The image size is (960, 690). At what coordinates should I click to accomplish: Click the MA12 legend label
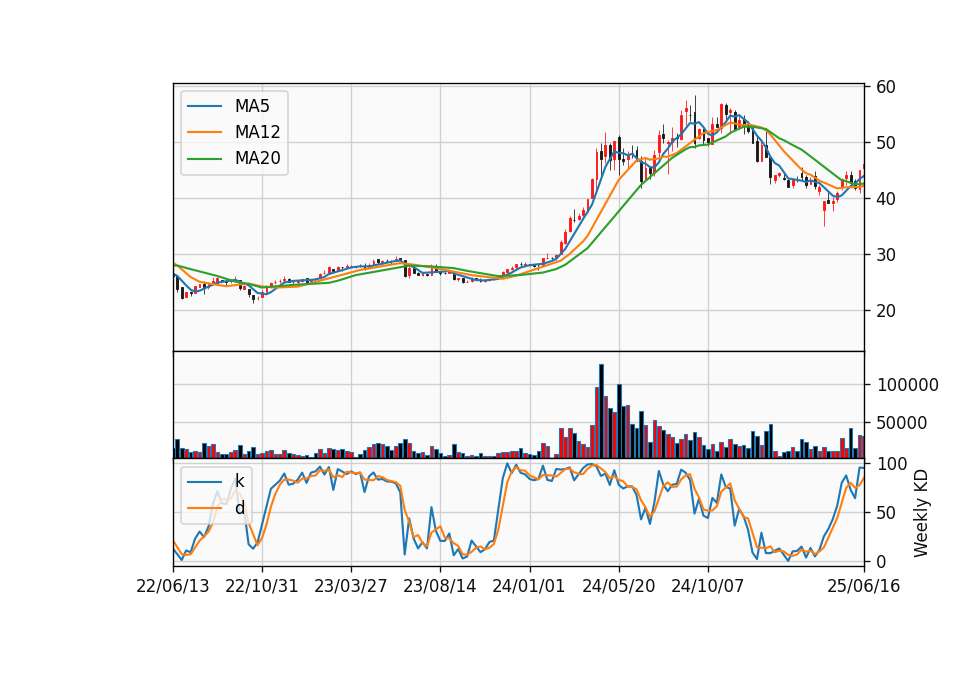(257, 132)
